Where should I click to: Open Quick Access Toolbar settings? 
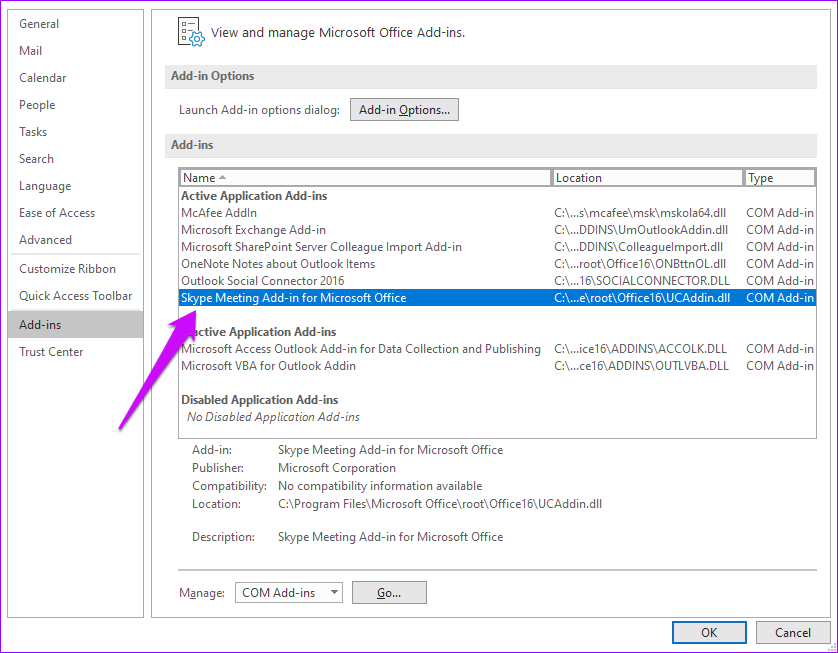75,296
